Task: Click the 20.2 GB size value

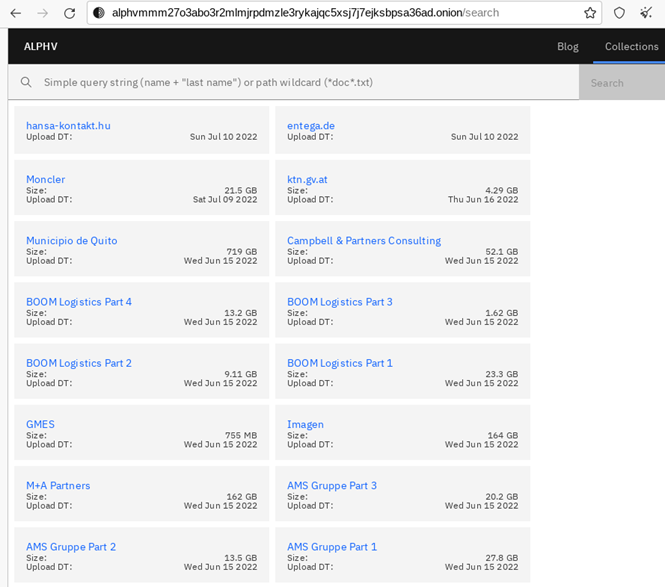Action: tap(501, 497)
